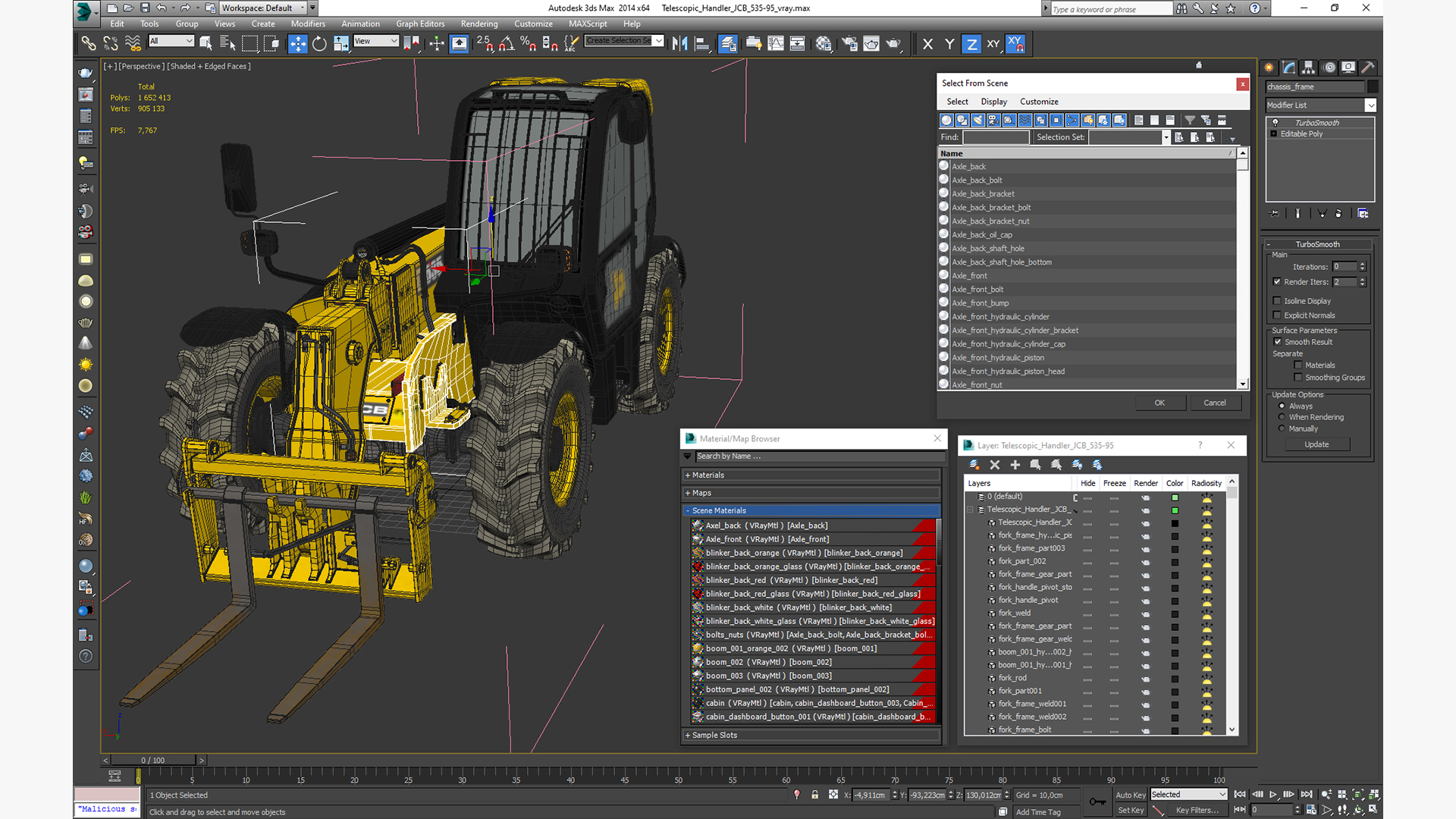Toggle Display Geometry filter in Select From Scene
This screenshot has width=1456, height=819.
(x=946, y=120)
